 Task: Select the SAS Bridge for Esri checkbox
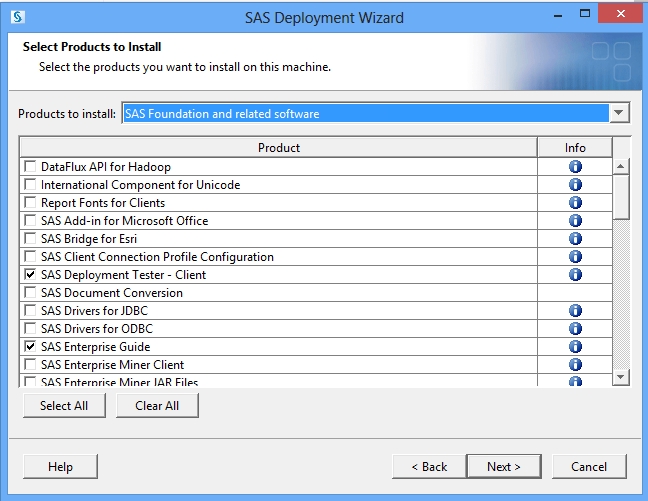pyautogui.click(x=30, y=238)
